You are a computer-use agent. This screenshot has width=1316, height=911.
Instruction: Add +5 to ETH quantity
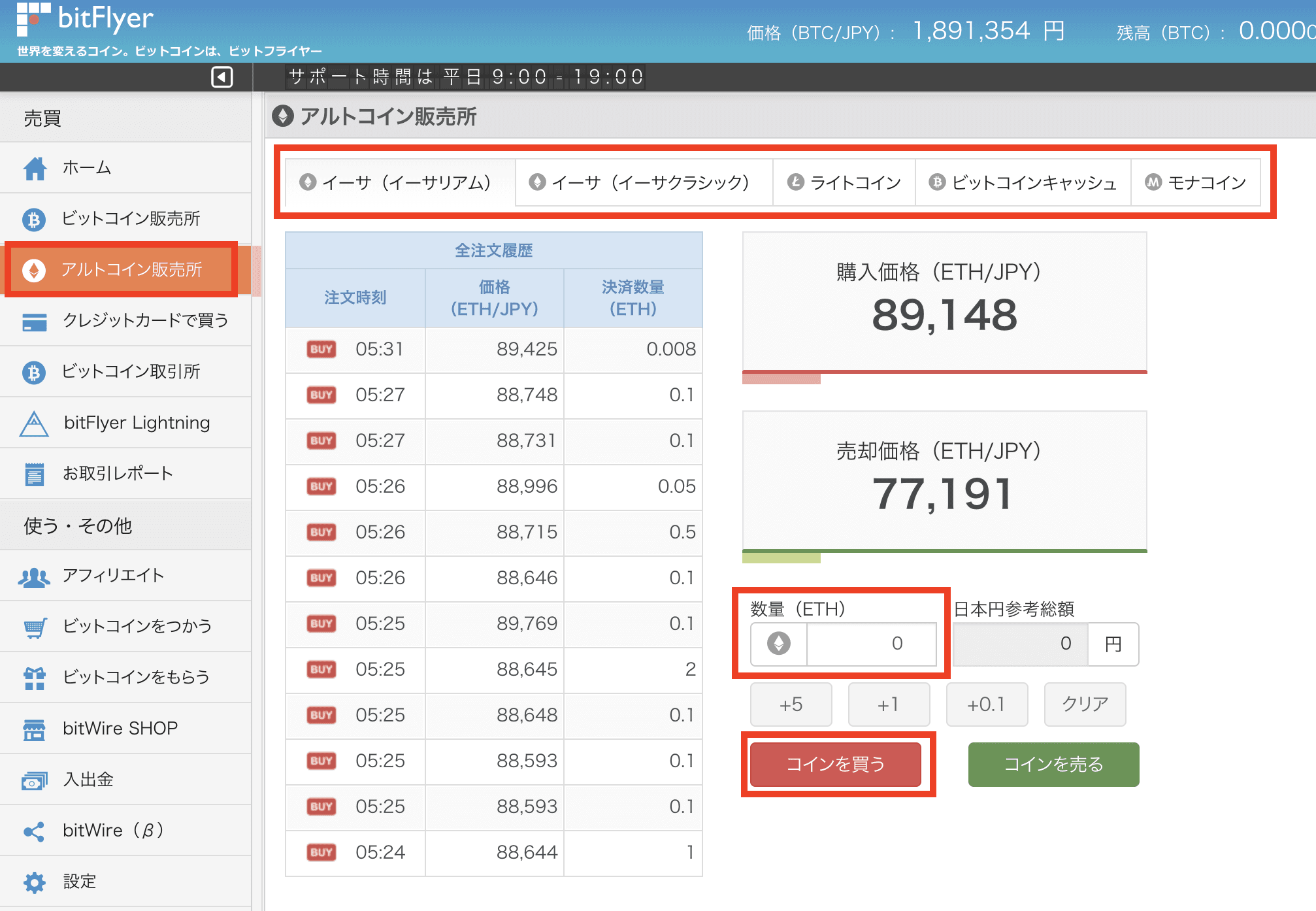pos(791,704)
